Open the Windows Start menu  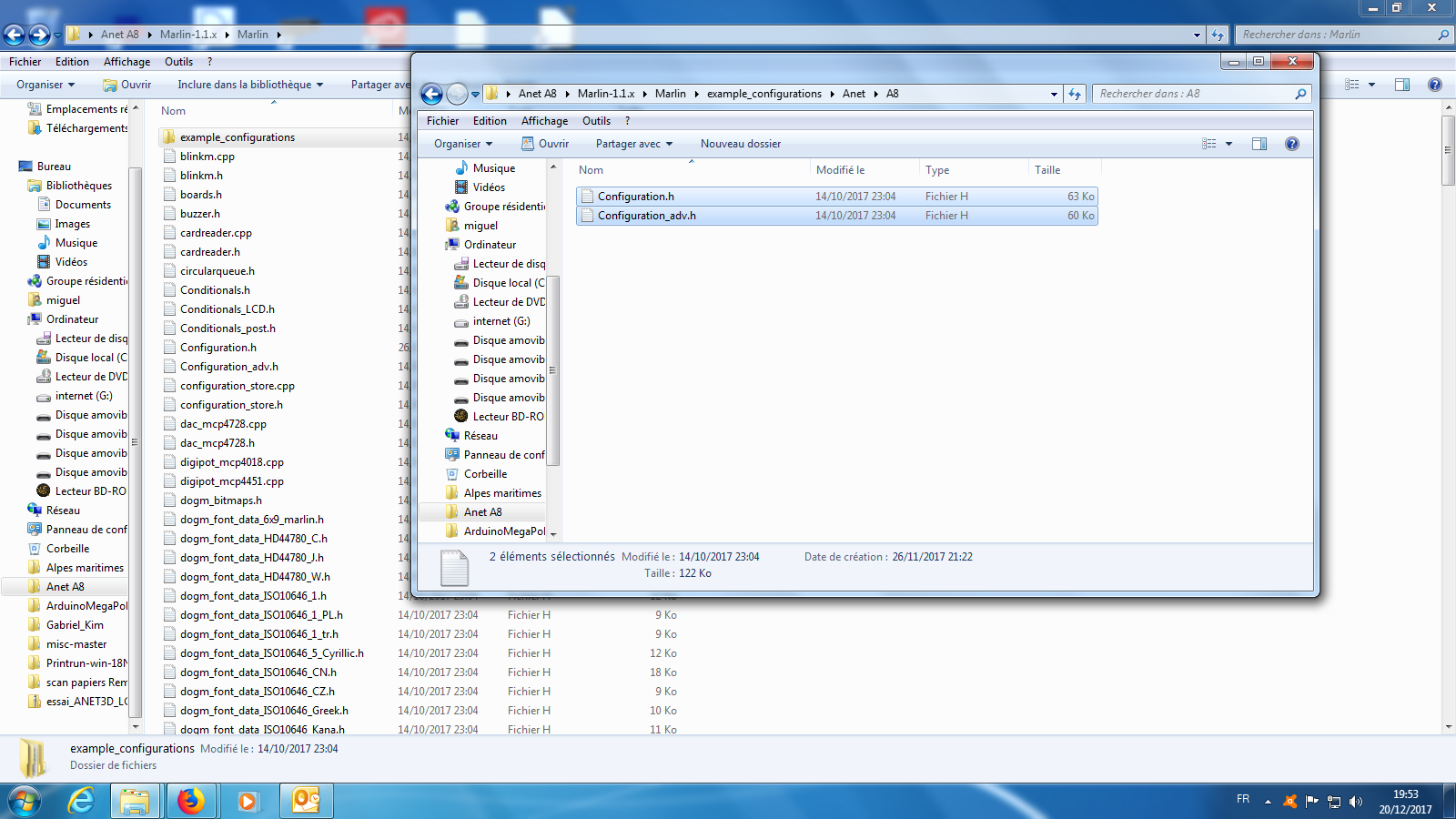pyautogui.click(x=25, y=802)
